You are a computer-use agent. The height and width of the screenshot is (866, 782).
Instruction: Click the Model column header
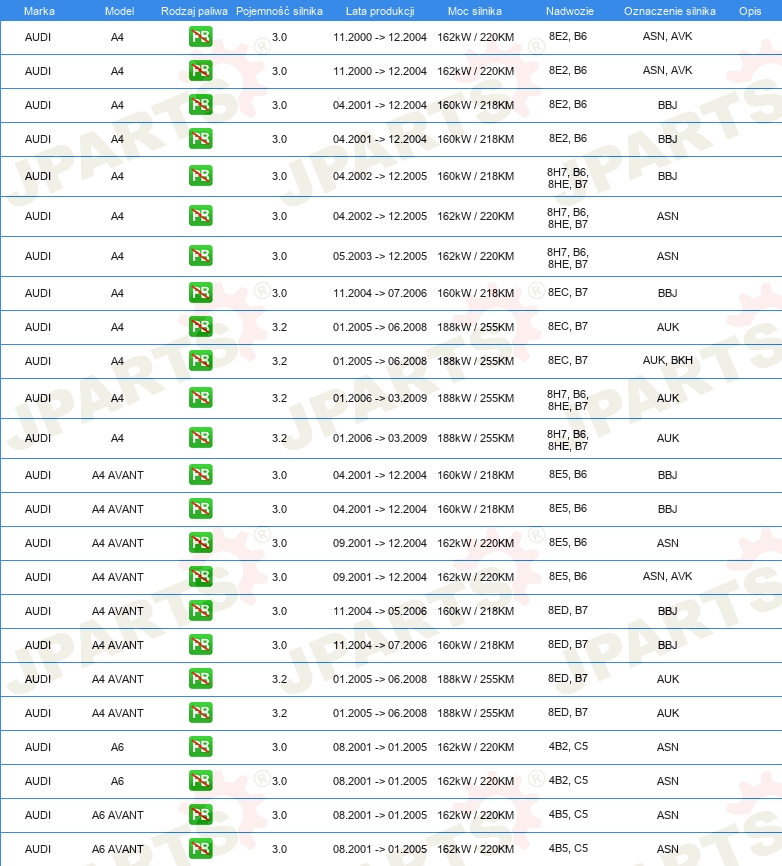119,11
